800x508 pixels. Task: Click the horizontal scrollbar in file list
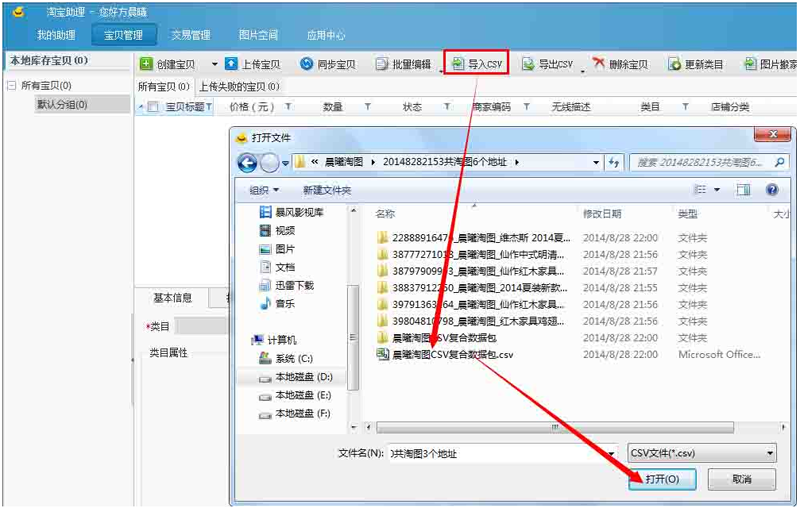click(555, 427)
